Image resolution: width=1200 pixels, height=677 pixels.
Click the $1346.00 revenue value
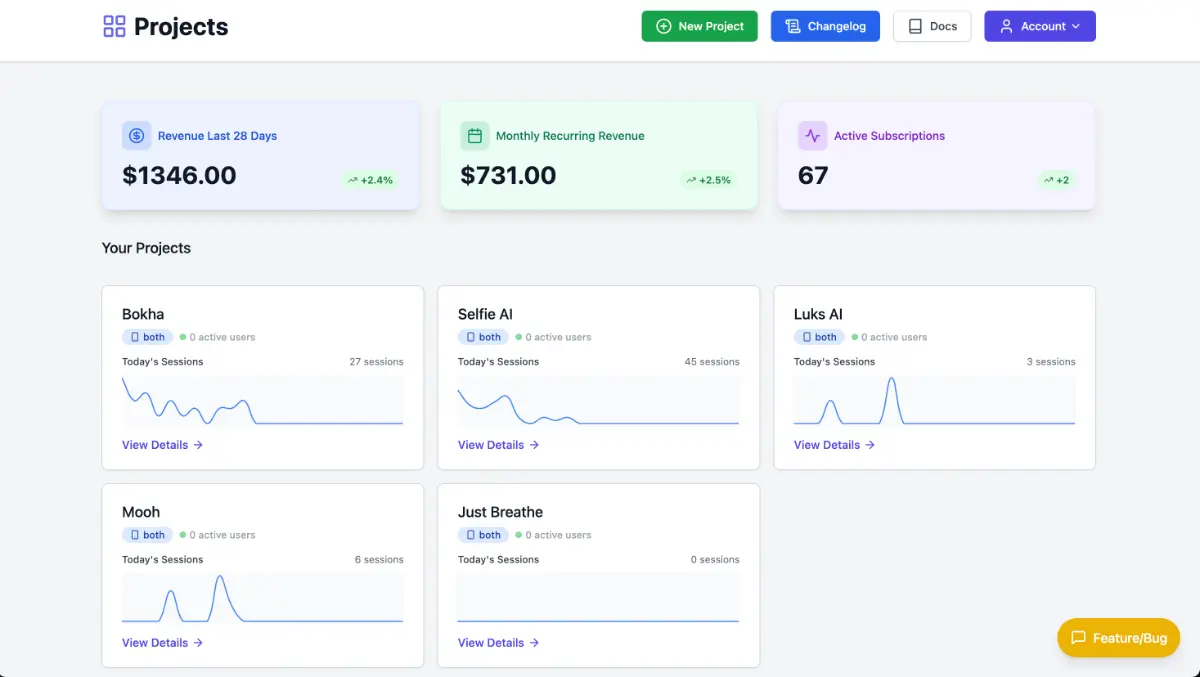coord(180,176)
